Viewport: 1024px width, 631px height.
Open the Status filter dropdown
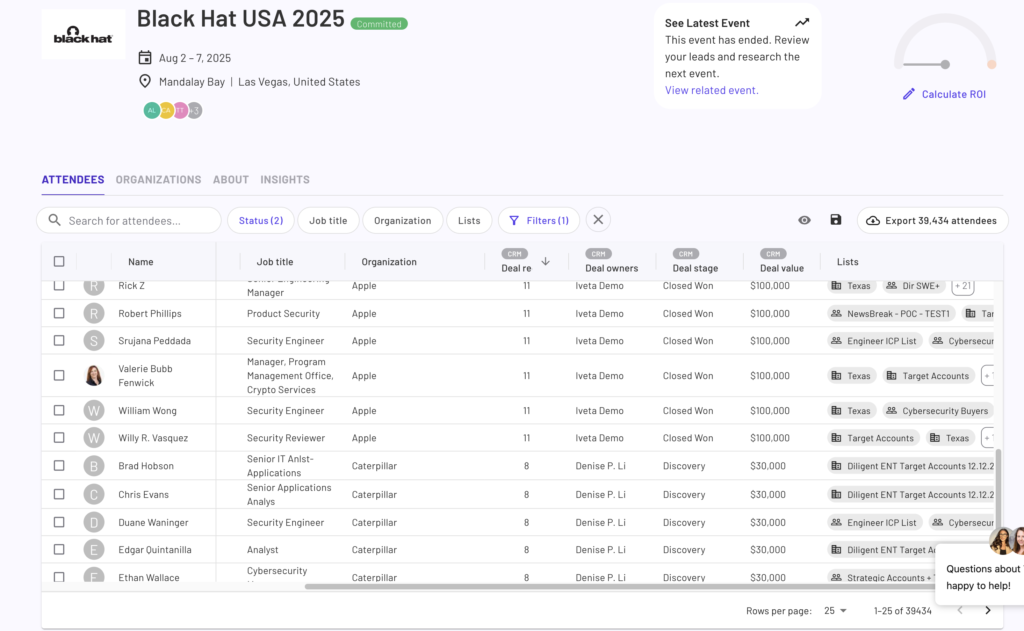coord(260,220)
